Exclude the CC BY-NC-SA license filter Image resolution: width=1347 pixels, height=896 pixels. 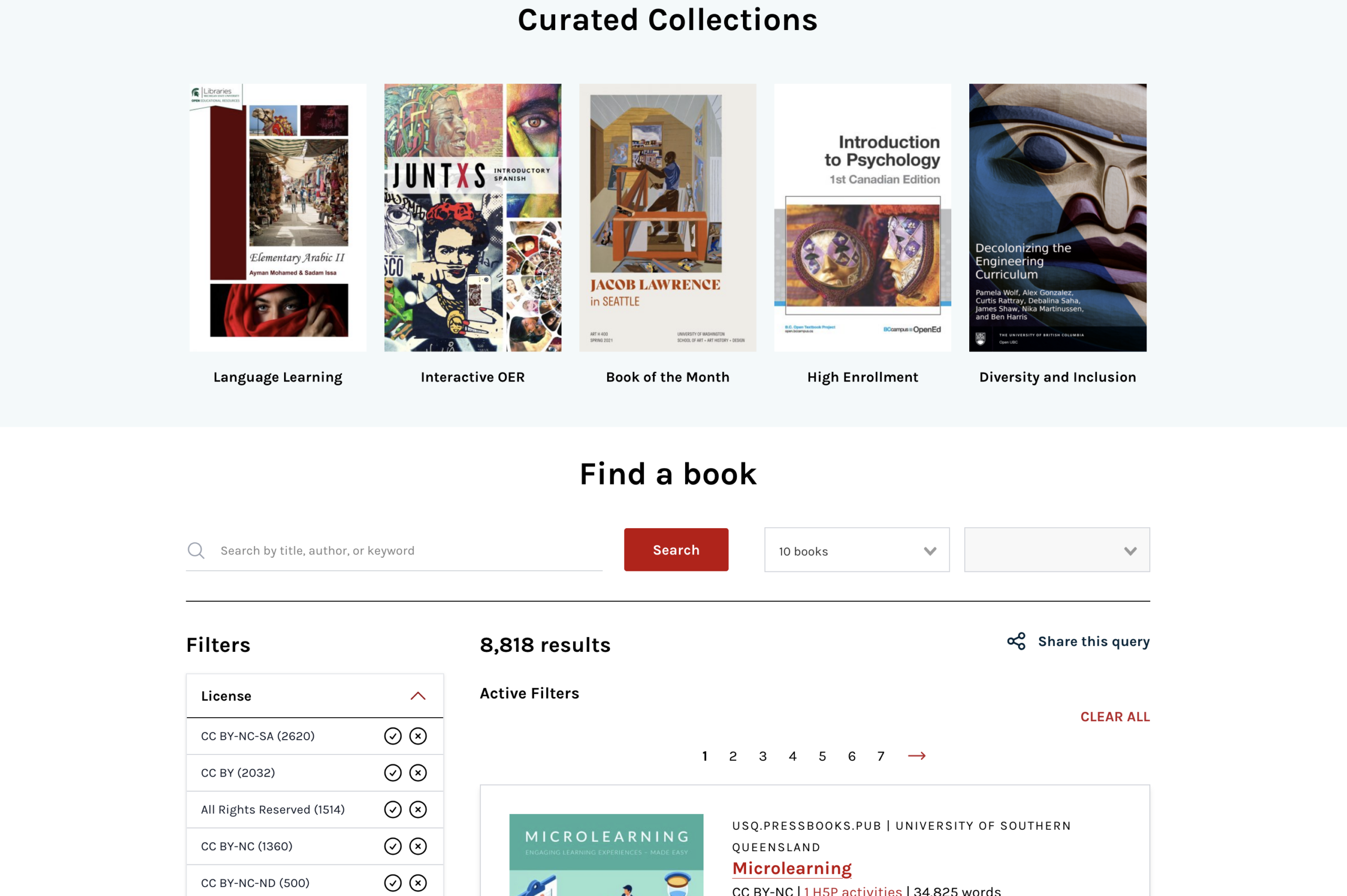pos(418,736)
